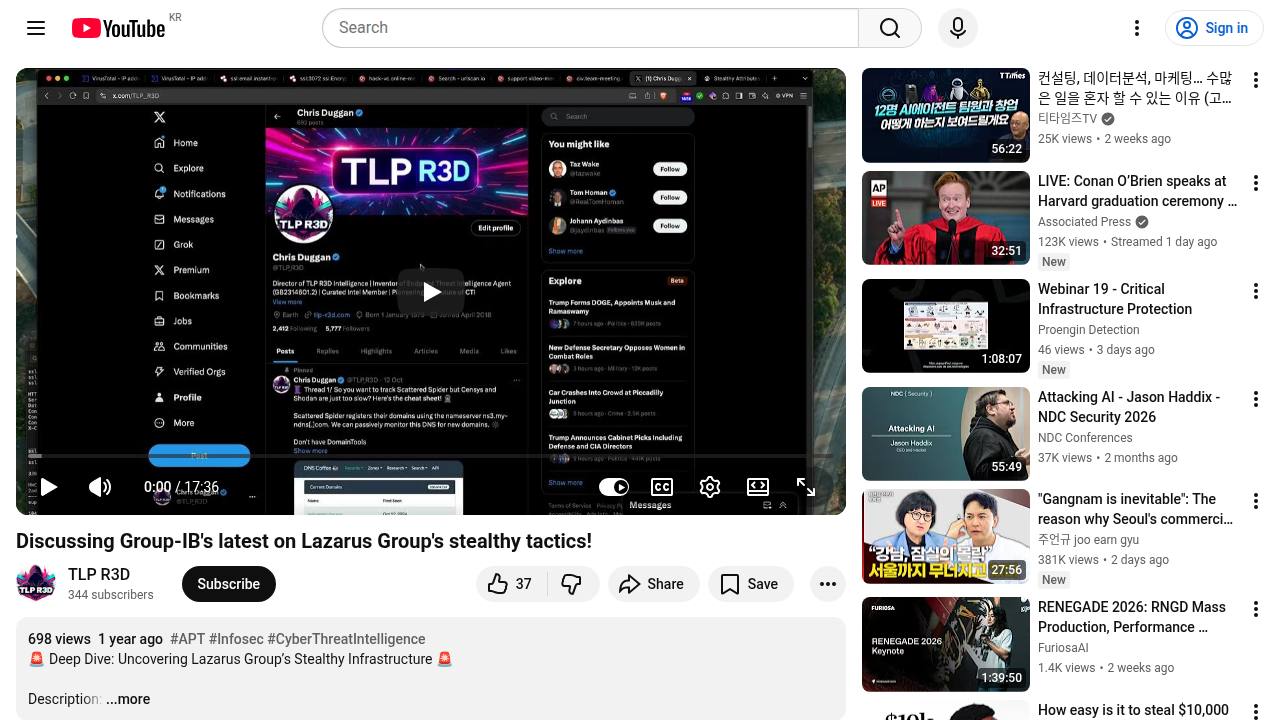Open NDC Conferences channel name

click(x=1085, y=438)
